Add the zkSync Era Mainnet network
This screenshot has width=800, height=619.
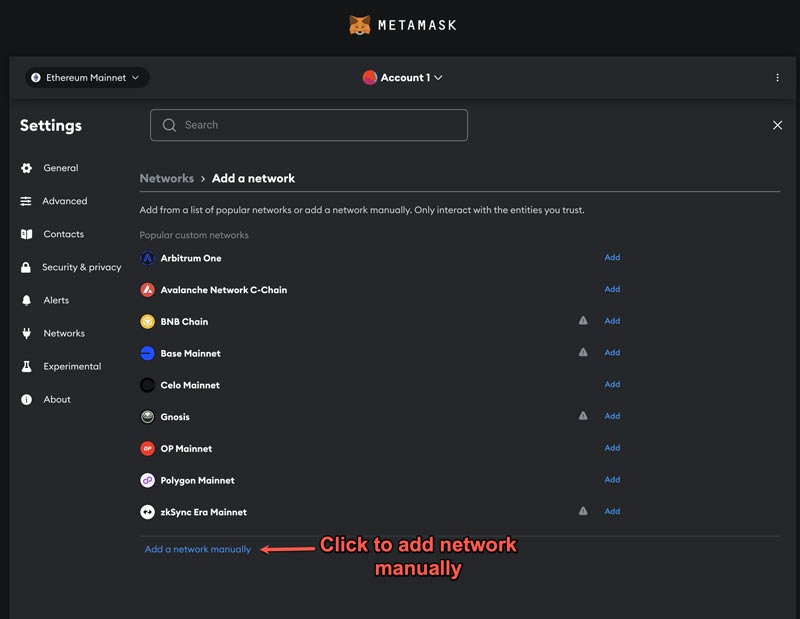[x=612, y=511]
